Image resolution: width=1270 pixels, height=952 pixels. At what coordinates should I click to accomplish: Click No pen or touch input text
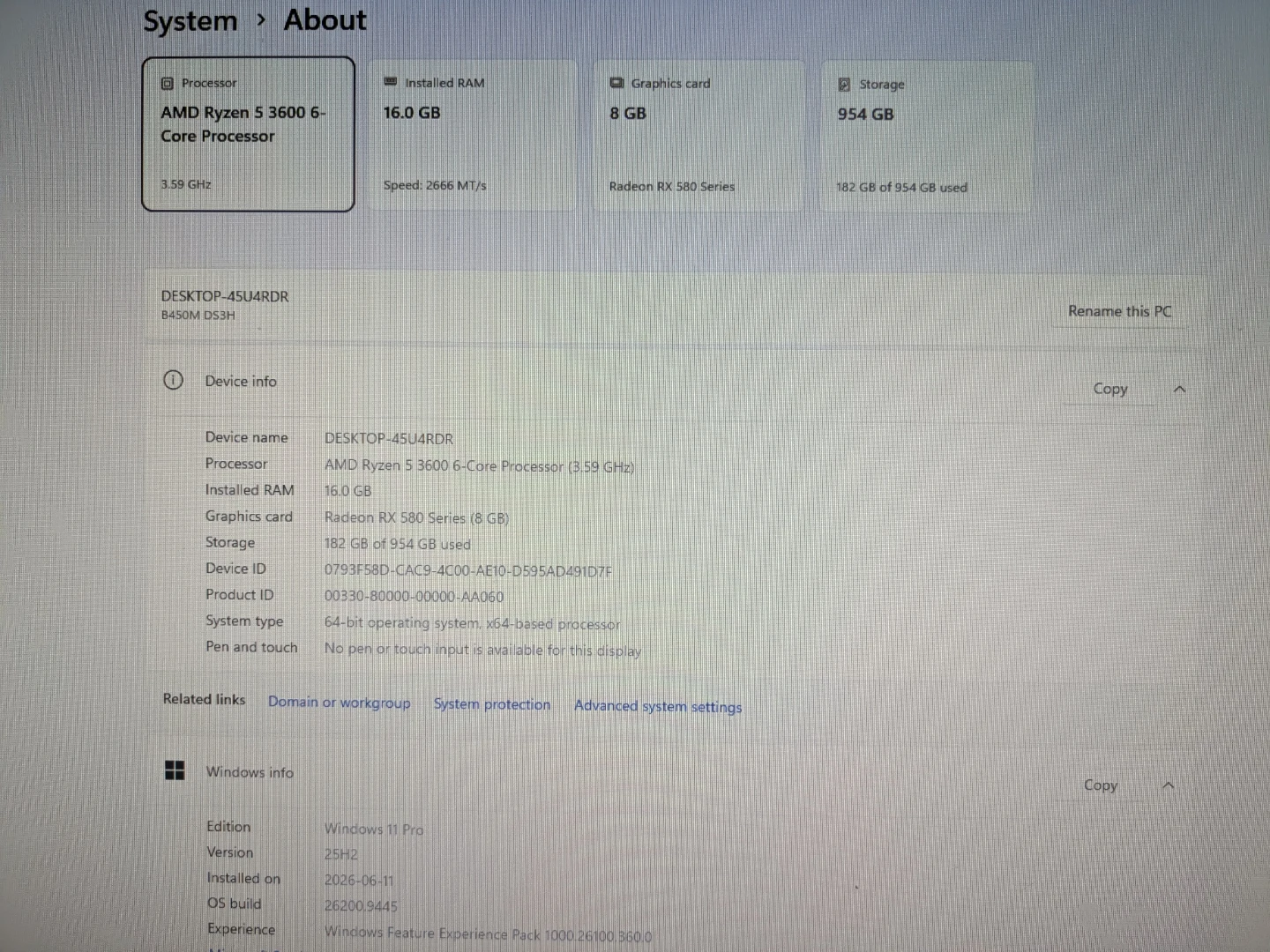(x=482, y=650)
